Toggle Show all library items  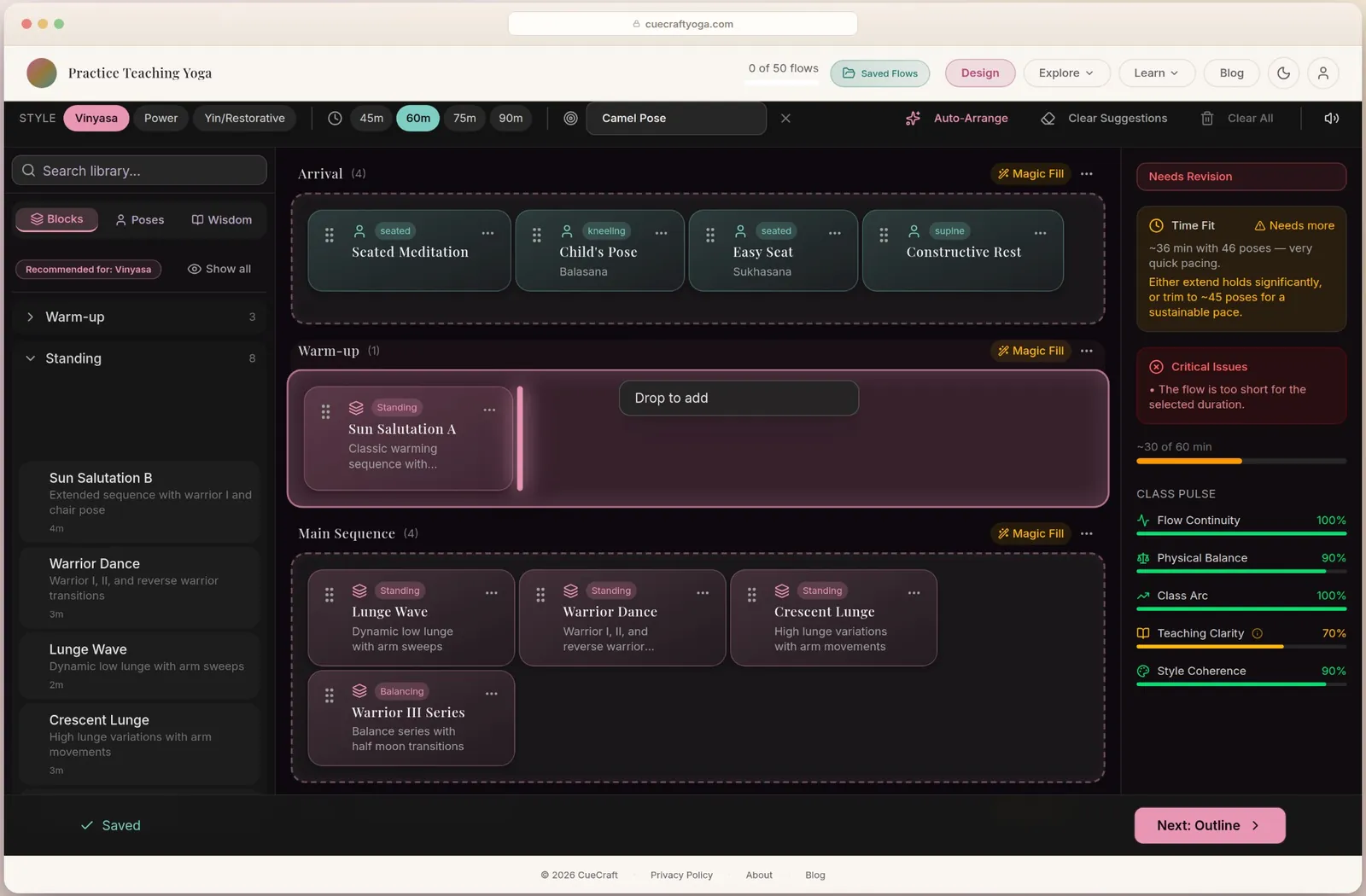219,270
